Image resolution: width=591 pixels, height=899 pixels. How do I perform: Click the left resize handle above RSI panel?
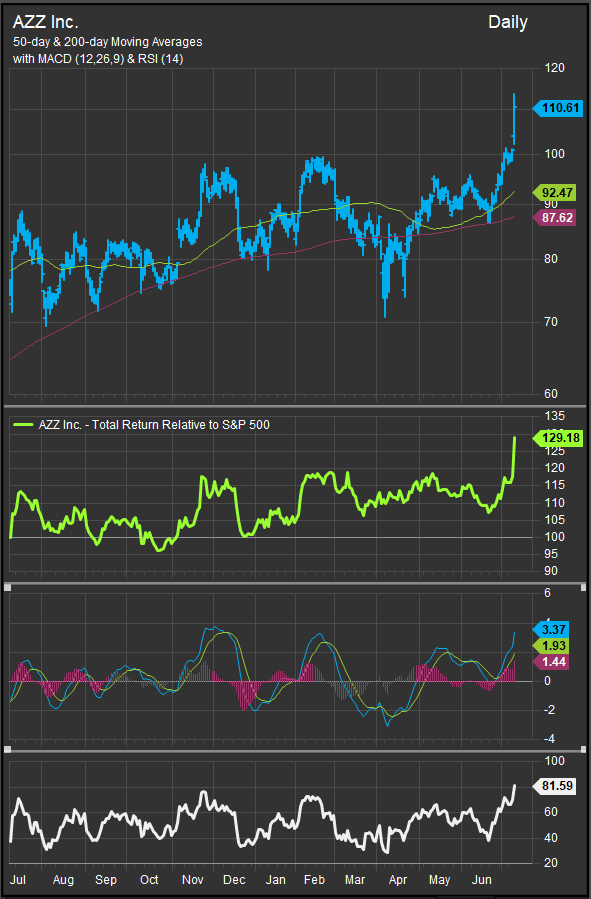(x=7, y=749)
